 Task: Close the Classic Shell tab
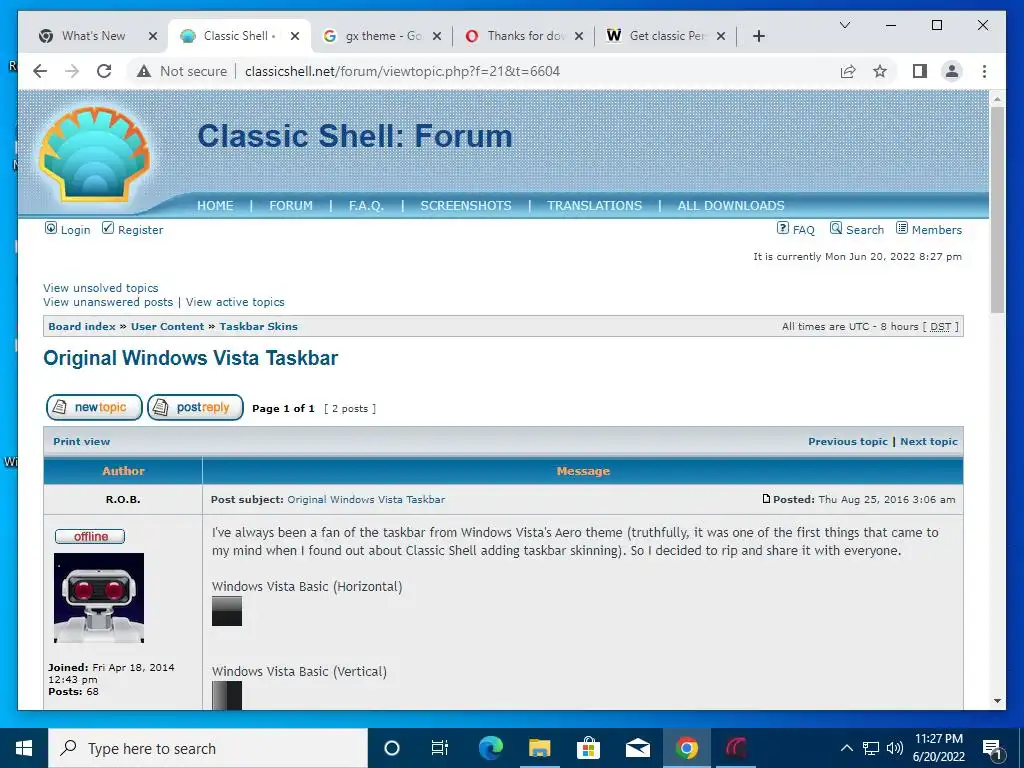(295, 36)
